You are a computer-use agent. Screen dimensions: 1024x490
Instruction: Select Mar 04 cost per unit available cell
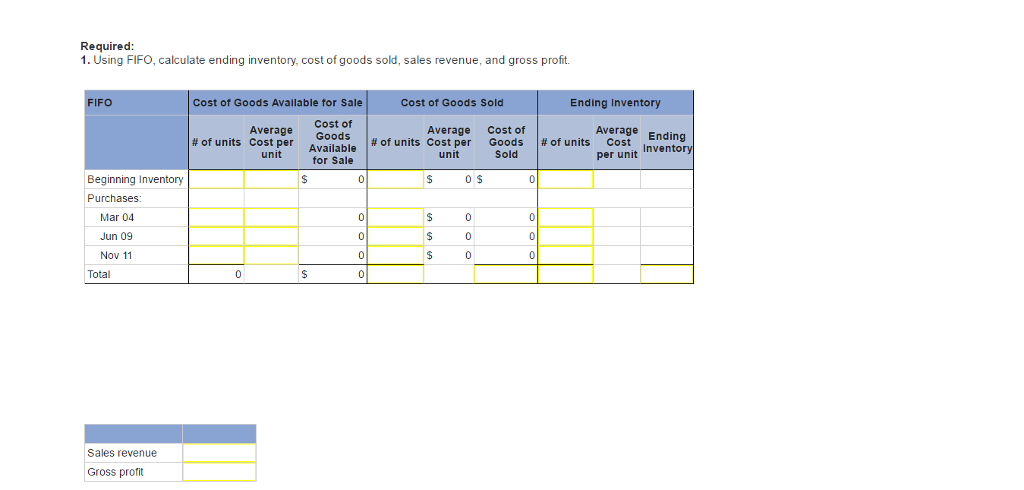coord(271,217)
